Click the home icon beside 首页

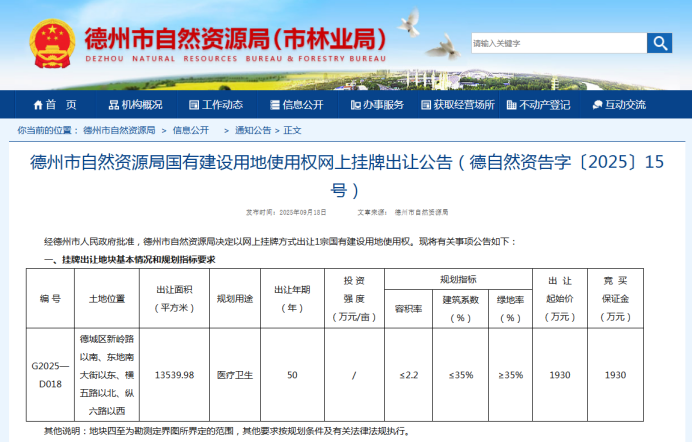pyautogui.click(x=38, y=105)
